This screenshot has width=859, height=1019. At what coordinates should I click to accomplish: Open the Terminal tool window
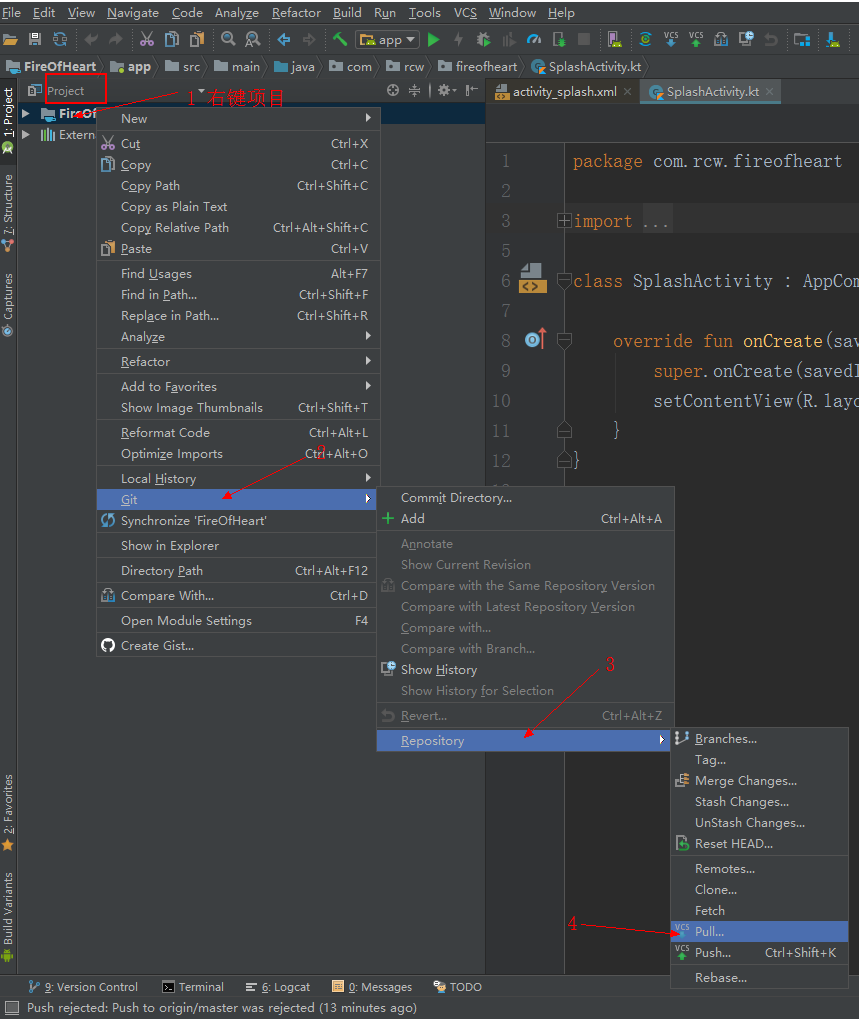tap(193, 987)
